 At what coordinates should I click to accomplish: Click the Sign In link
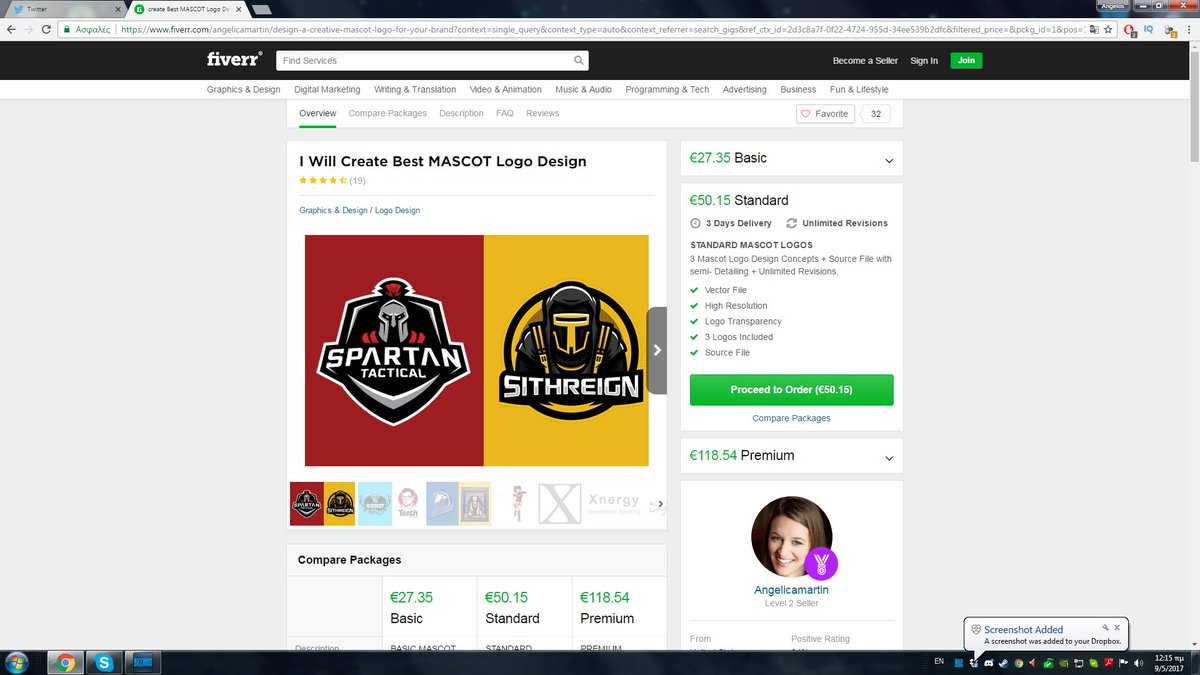tap(924, 61)
